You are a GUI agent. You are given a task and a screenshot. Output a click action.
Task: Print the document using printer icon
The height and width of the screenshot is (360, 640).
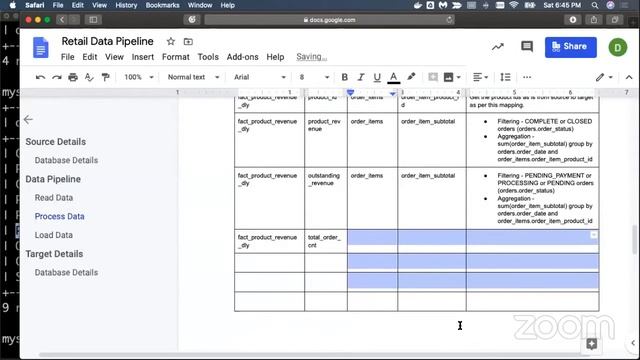73,77
